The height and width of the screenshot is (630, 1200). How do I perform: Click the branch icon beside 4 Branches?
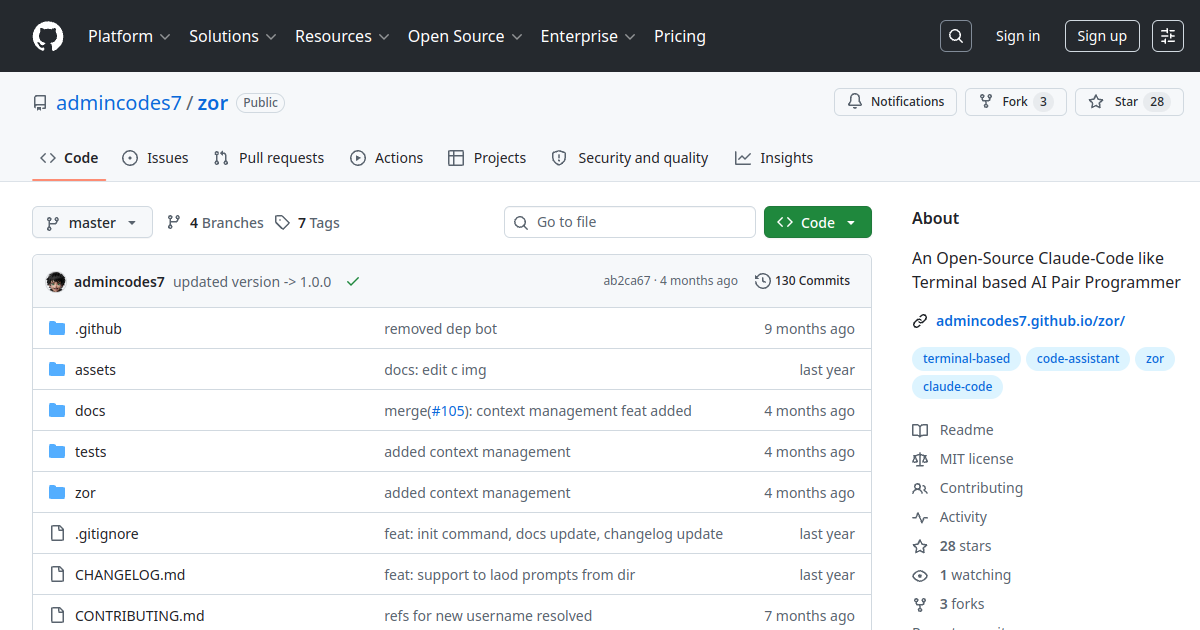[x=174, y=223]
